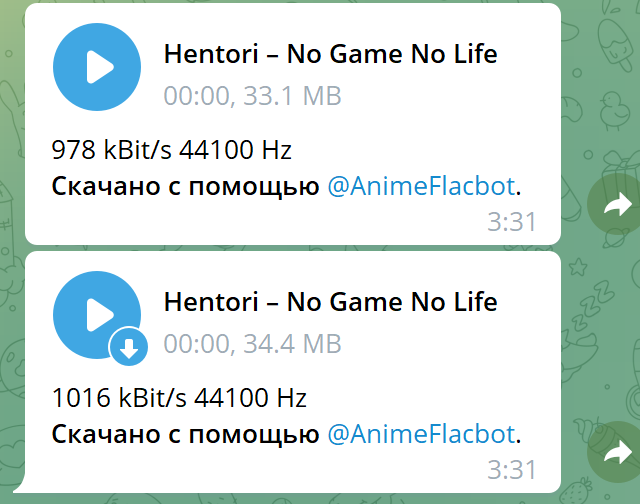The image size is (640, 504).
Task: Click the second Hentori – No Game No Life title
Action: (331, 302)
